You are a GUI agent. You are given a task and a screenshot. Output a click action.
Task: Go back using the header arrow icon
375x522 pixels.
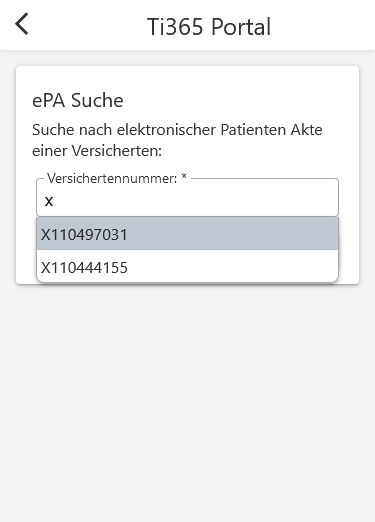point(22,24)
